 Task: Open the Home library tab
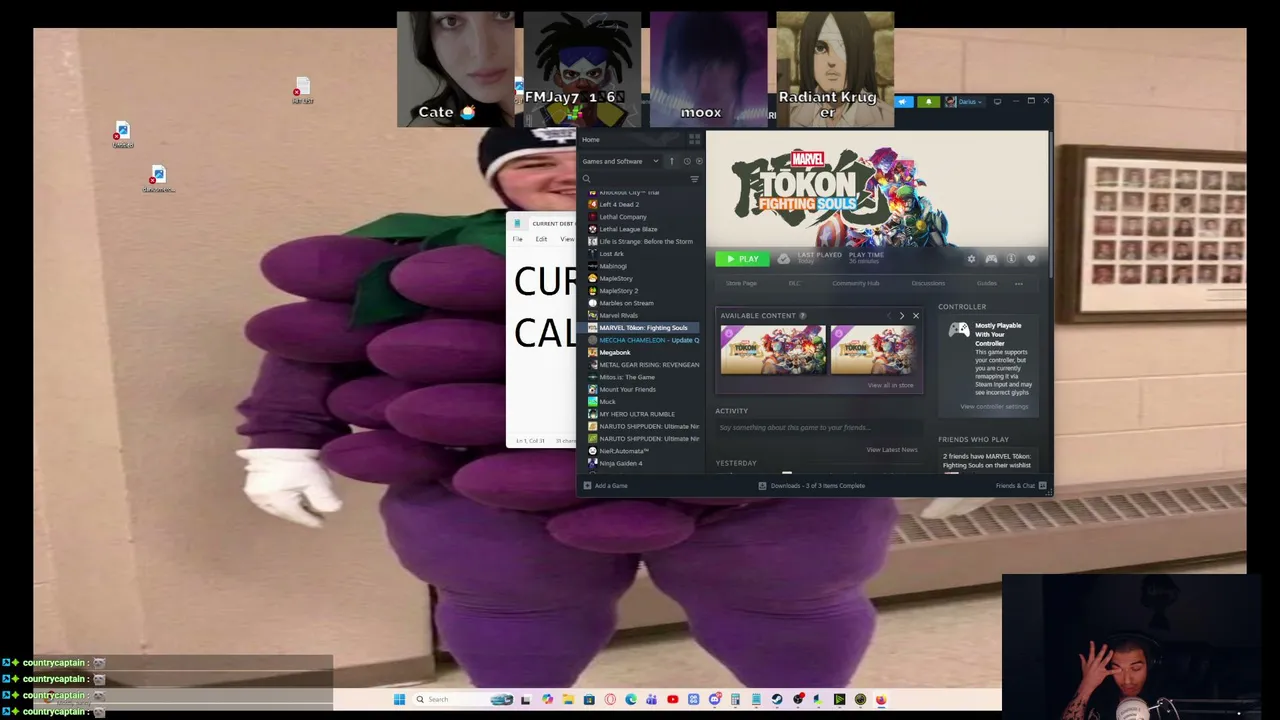tap(591, 140)
